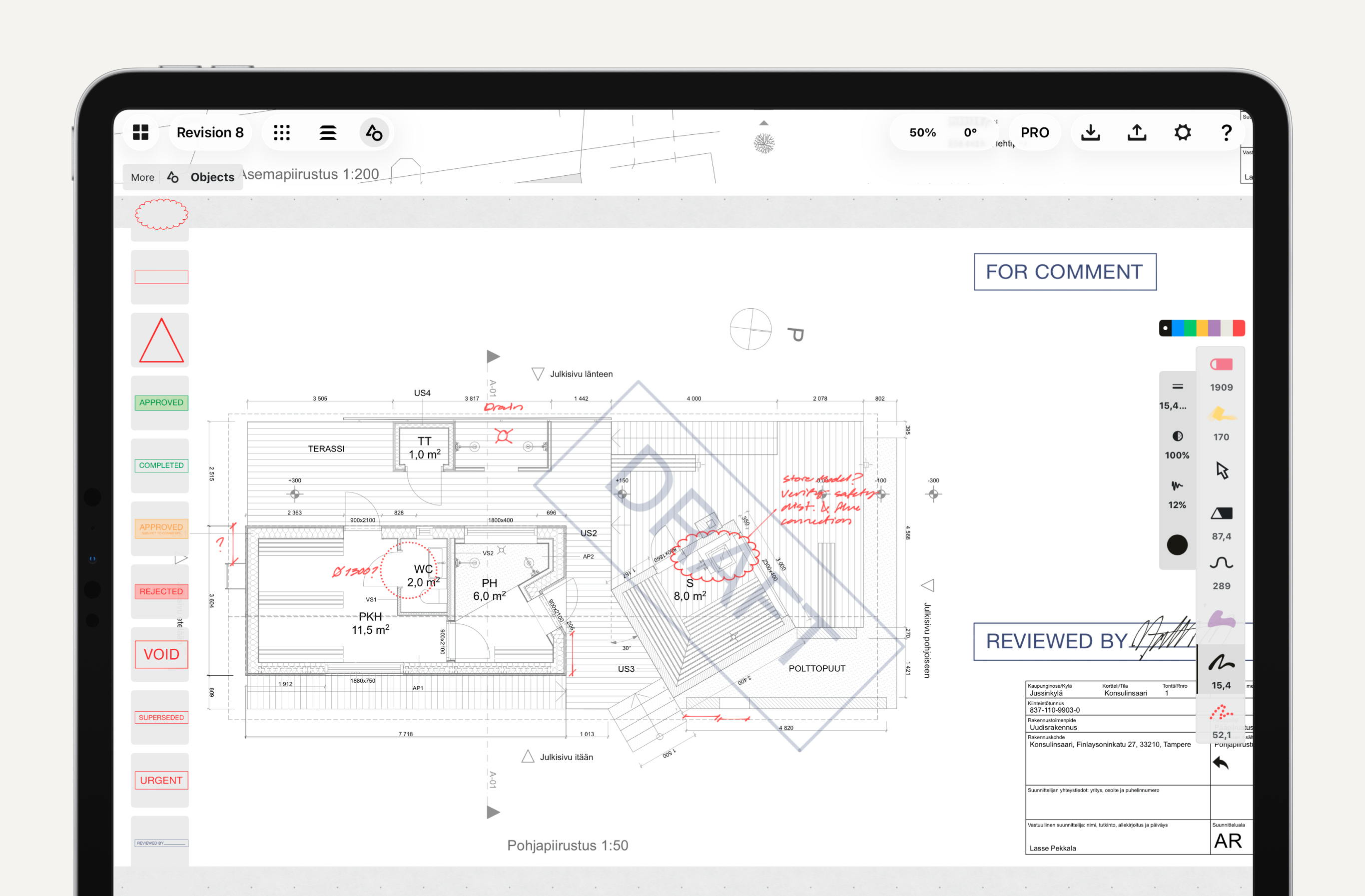The height and width of the screenshot is (896, 1365).
Task: Open the smoothing 12% setting
Action: click(x=1177, y=495)
